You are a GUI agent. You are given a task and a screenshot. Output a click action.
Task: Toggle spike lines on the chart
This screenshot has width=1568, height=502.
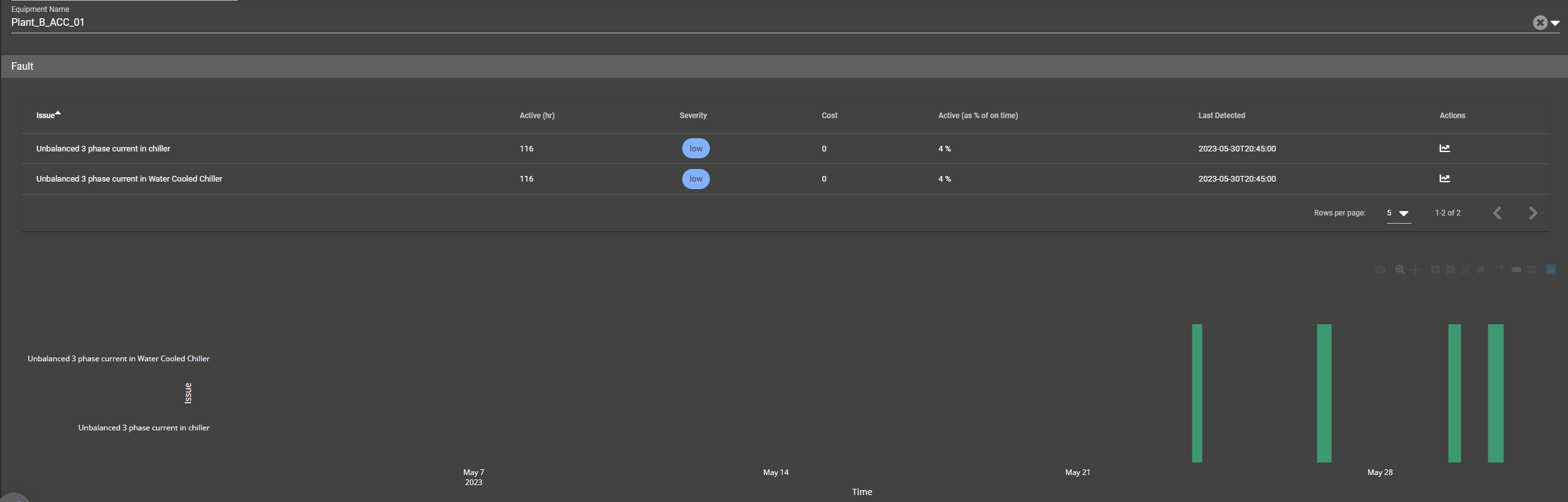[1500, 270]
